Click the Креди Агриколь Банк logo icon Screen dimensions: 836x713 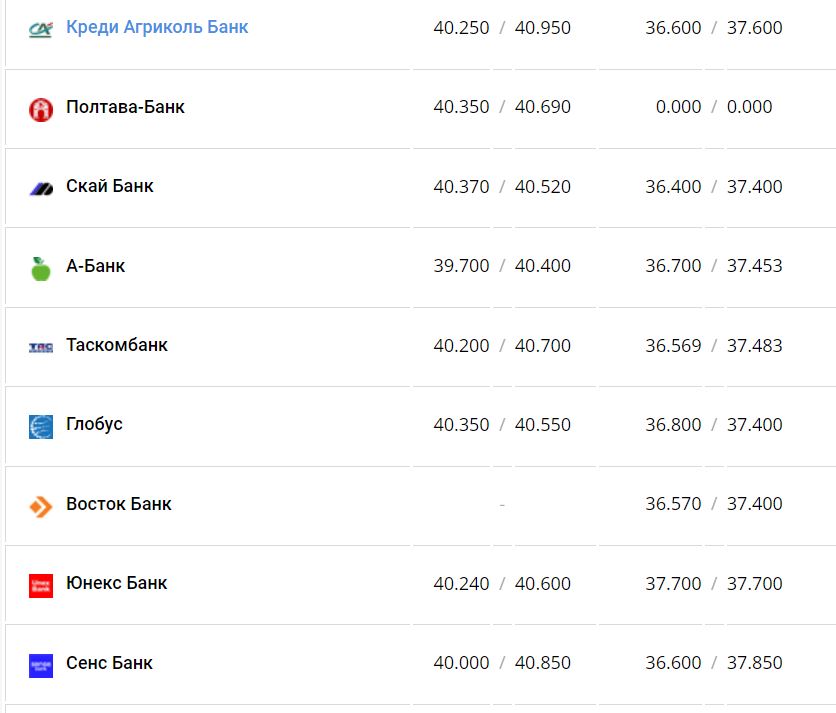pos(41,29)
